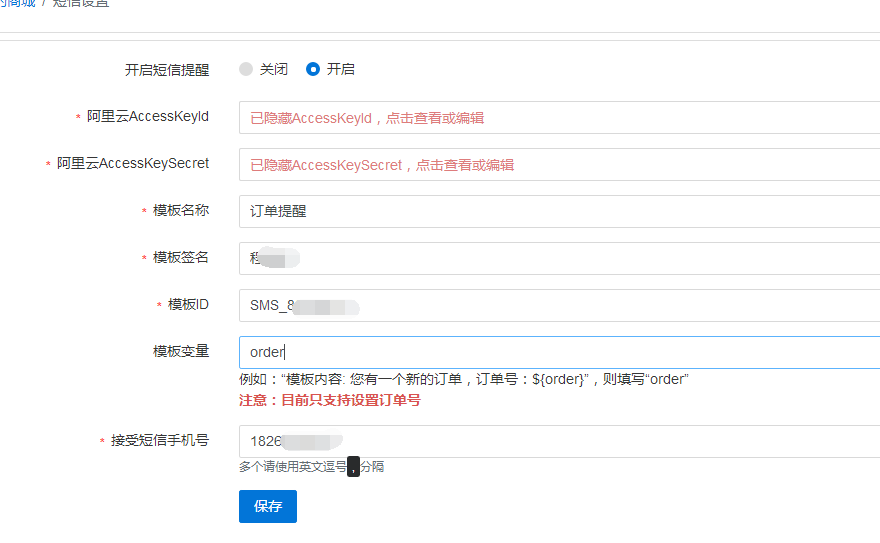The height and width of the screenshot is (543, 880).
Task: Select the 开启 radio button
Action: click(313, 69)
